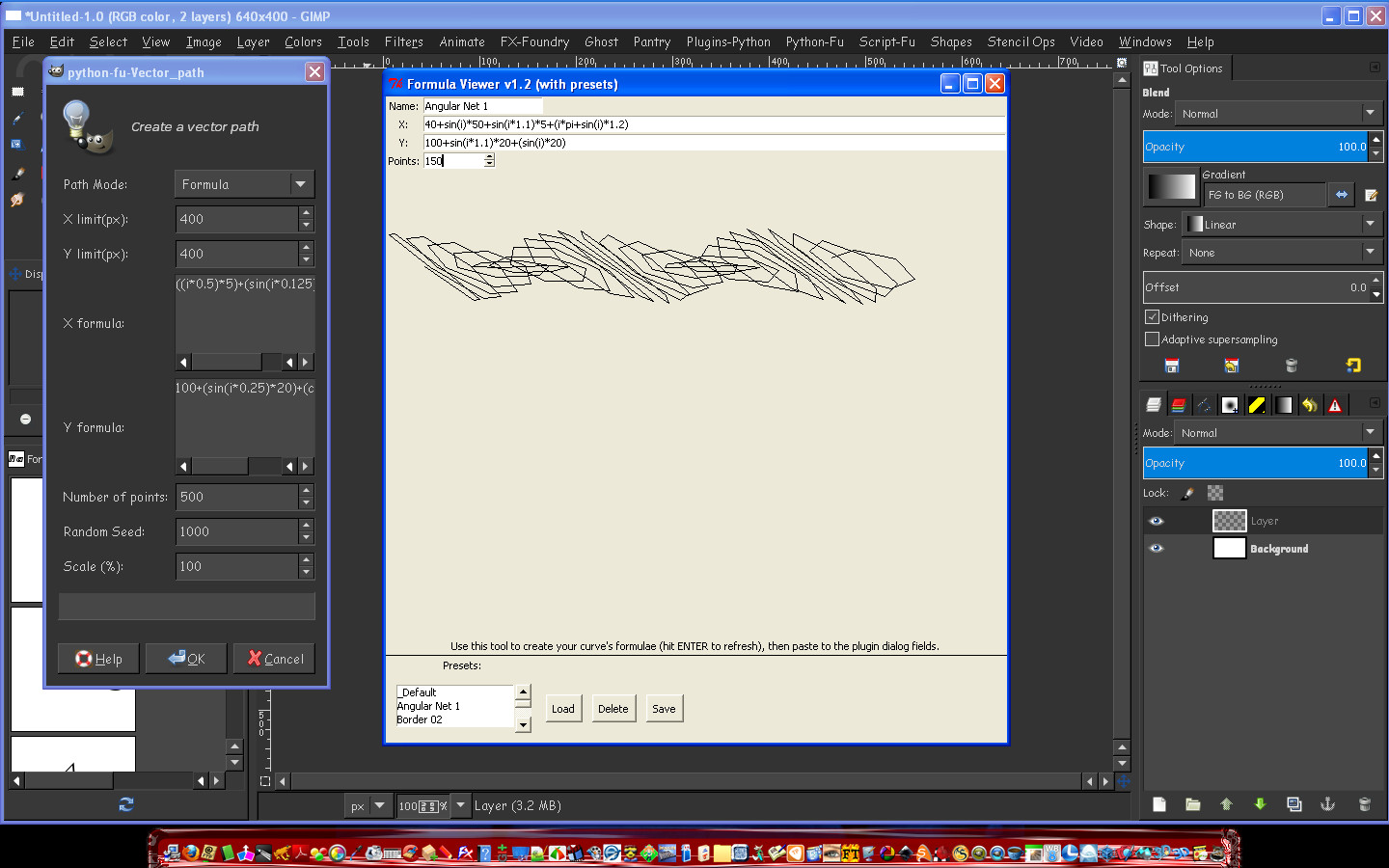Open the Undo History tab
The image size is (1389, 868).
click(x=1310, y=404)
